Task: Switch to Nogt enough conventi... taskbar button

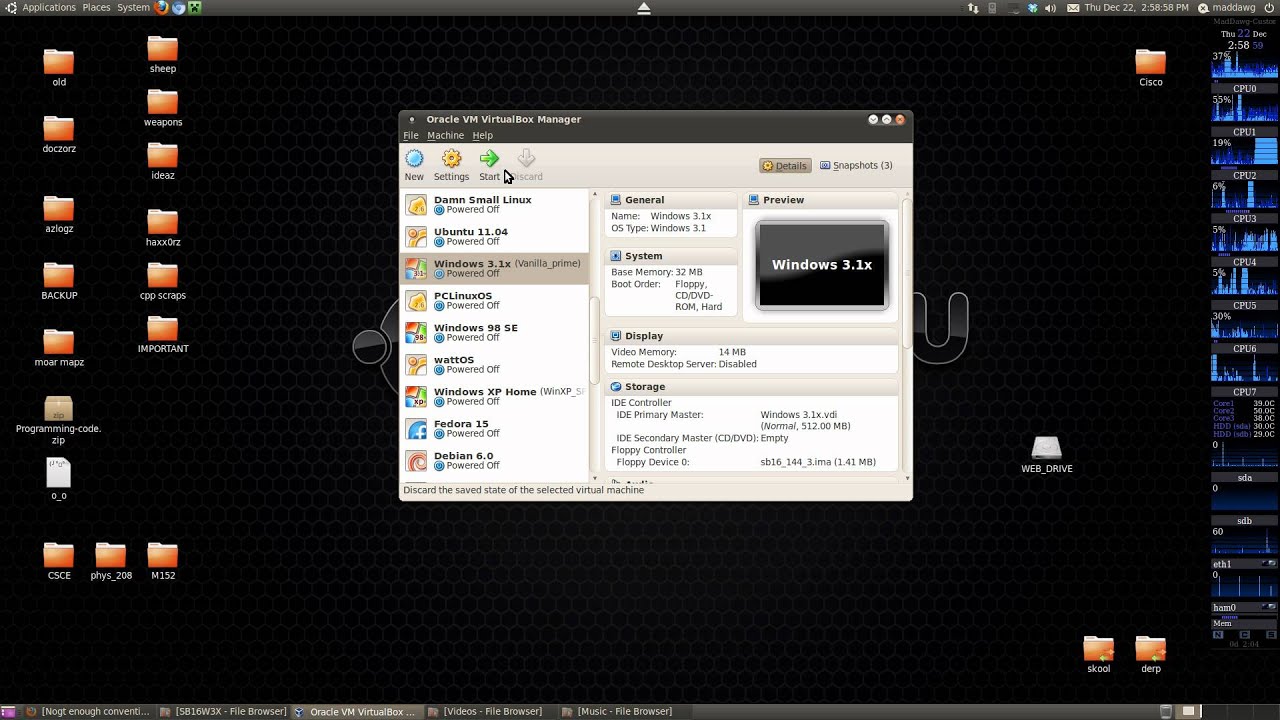Action: pos(88,712)
